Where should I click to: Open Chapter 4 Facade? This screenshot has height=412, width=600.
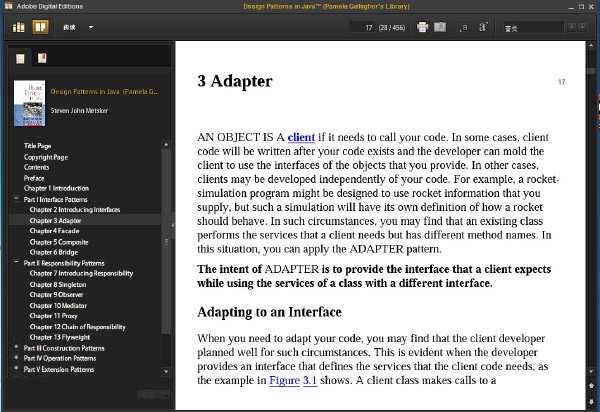pyautogui.click(x=54, y=231)
